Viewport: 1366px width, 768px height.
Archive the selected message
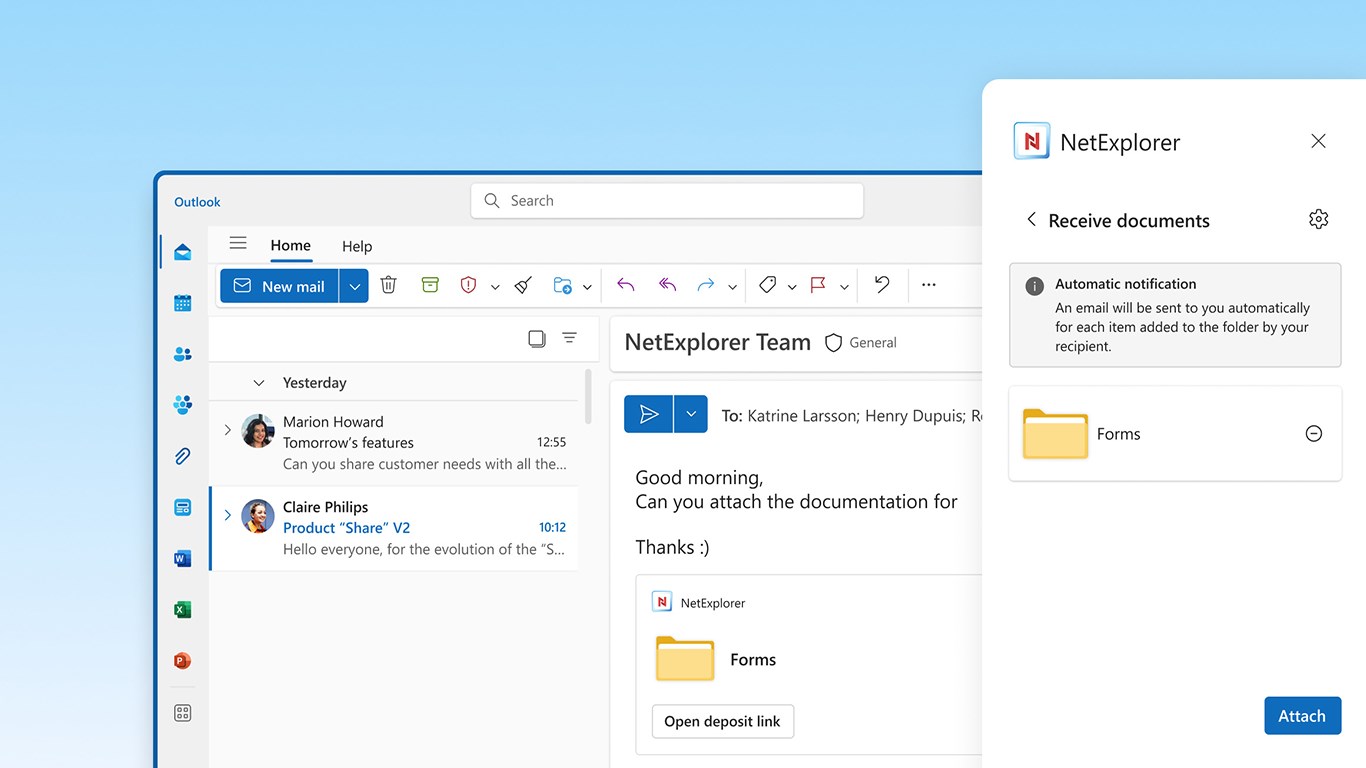coord(430,285)
